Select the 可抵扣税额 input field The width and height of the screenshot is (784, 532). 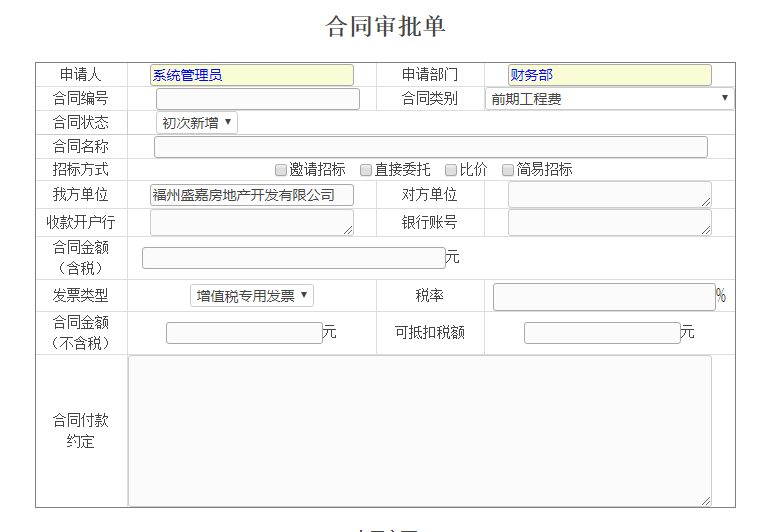tap(602, 333)
